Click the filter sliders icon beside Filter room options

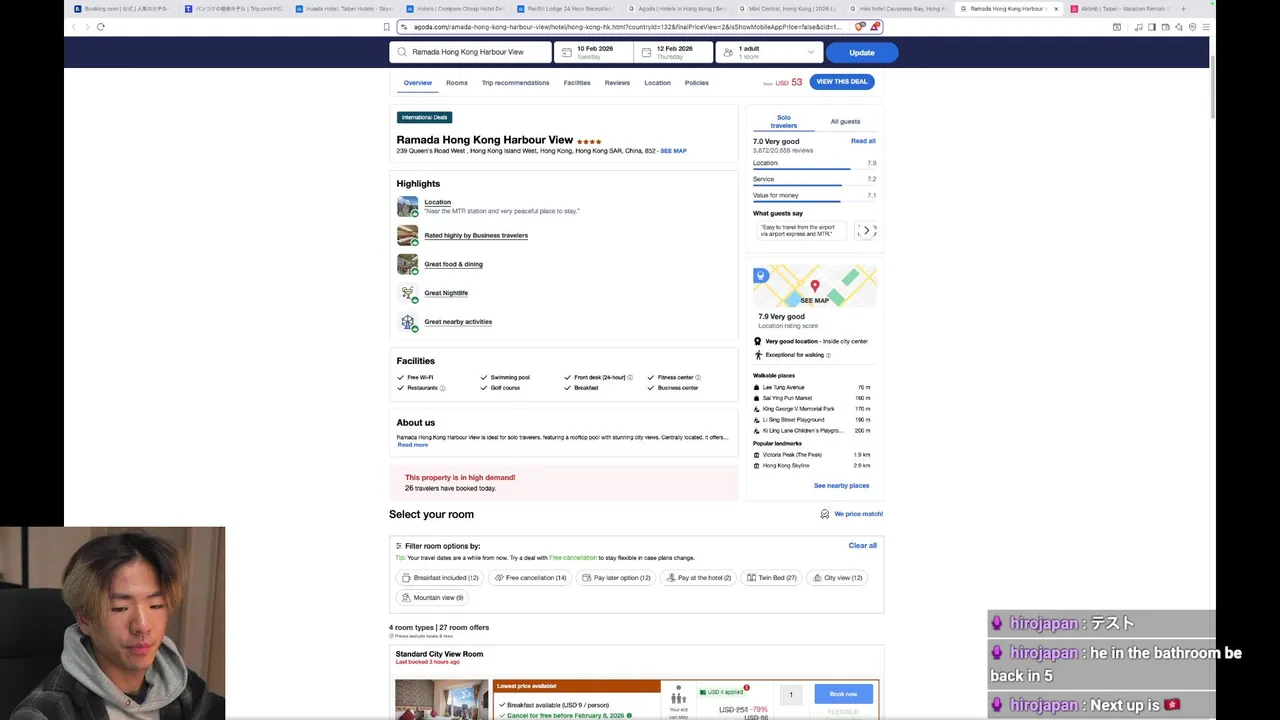click(399, 546)
